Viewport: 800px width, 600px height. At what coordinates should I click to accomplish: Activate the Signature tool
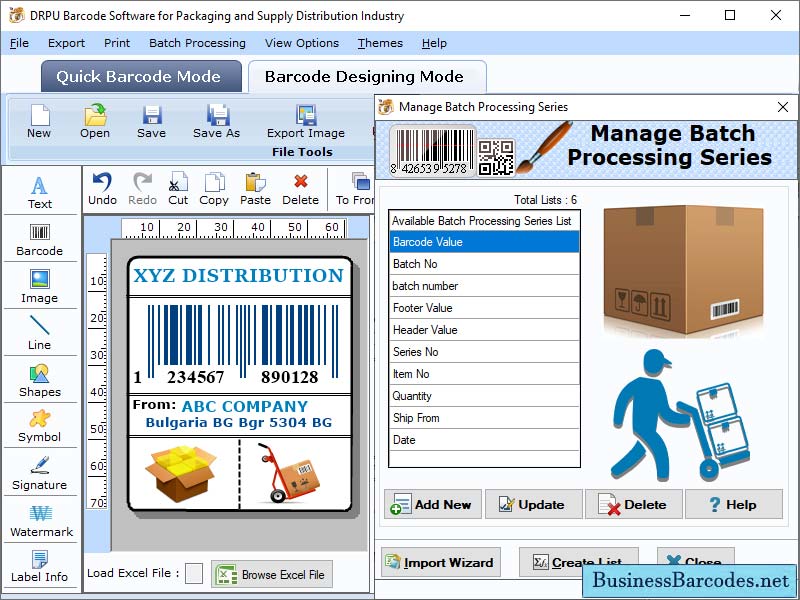tap(40, 473)
